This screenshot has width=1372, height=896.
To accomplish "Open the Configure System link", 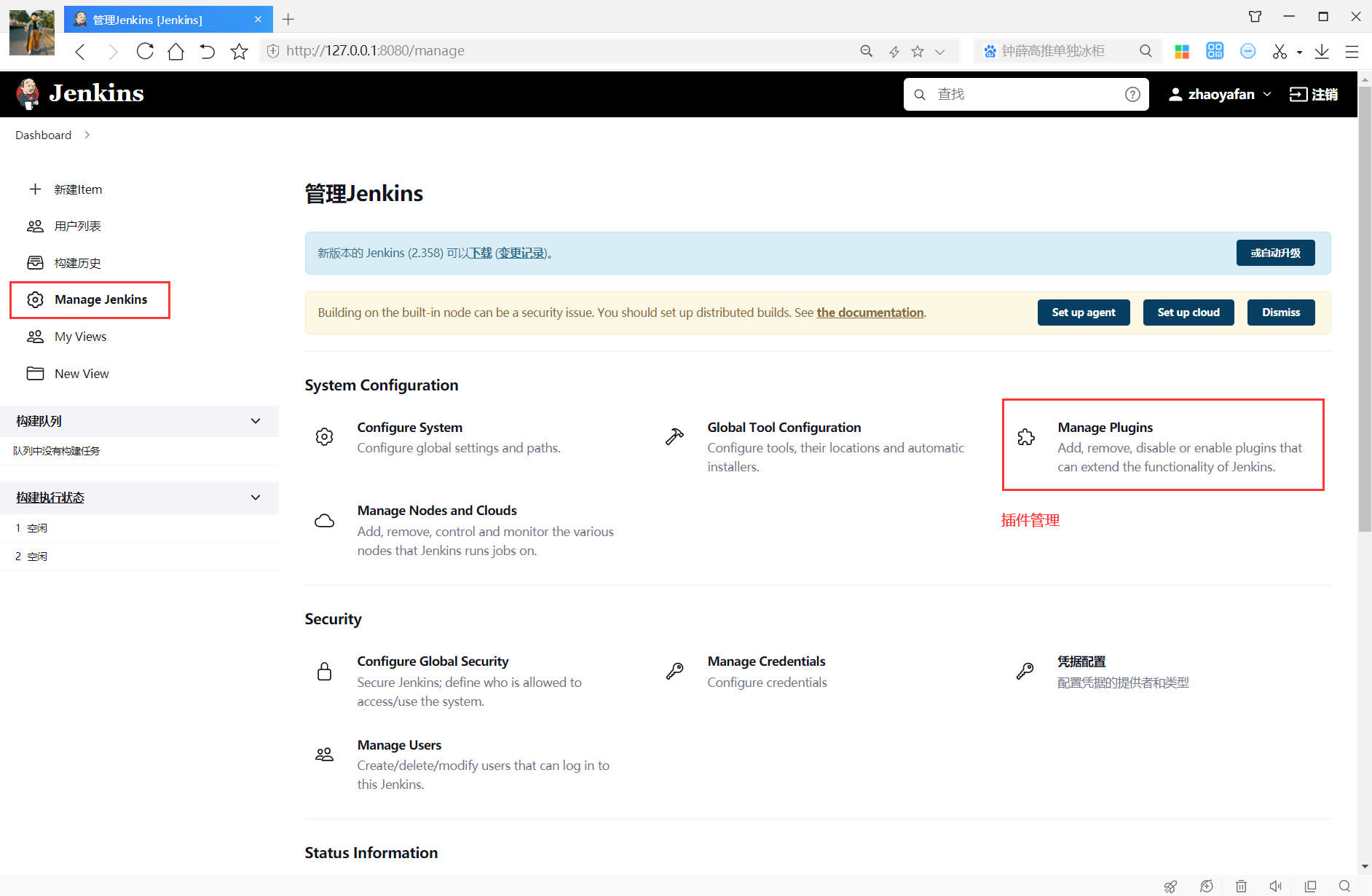I will point(410,428).
